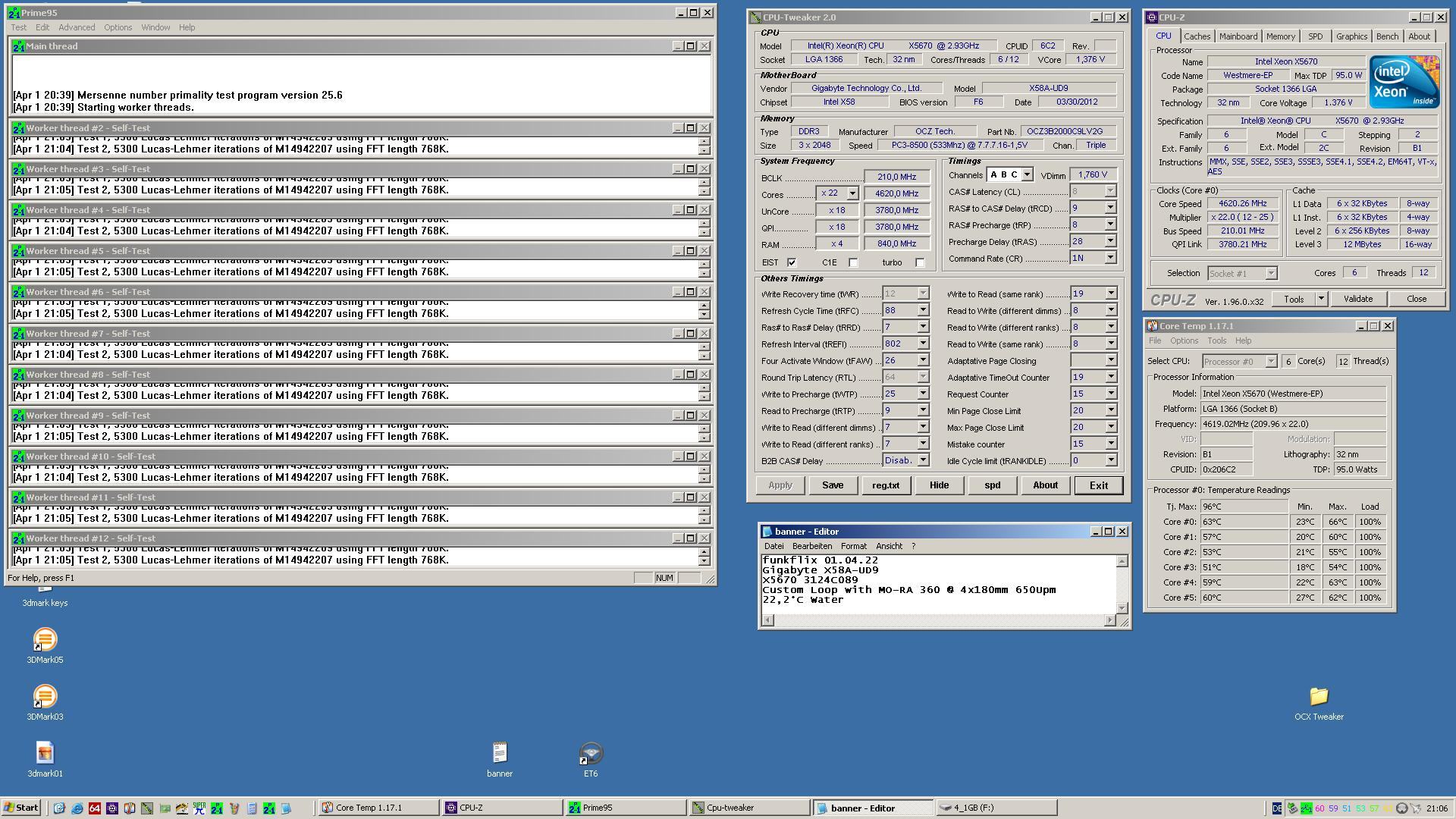
Task: Click the VDimm 1,760 V field
Action: pyautogui.click(x=1092, y=174)
